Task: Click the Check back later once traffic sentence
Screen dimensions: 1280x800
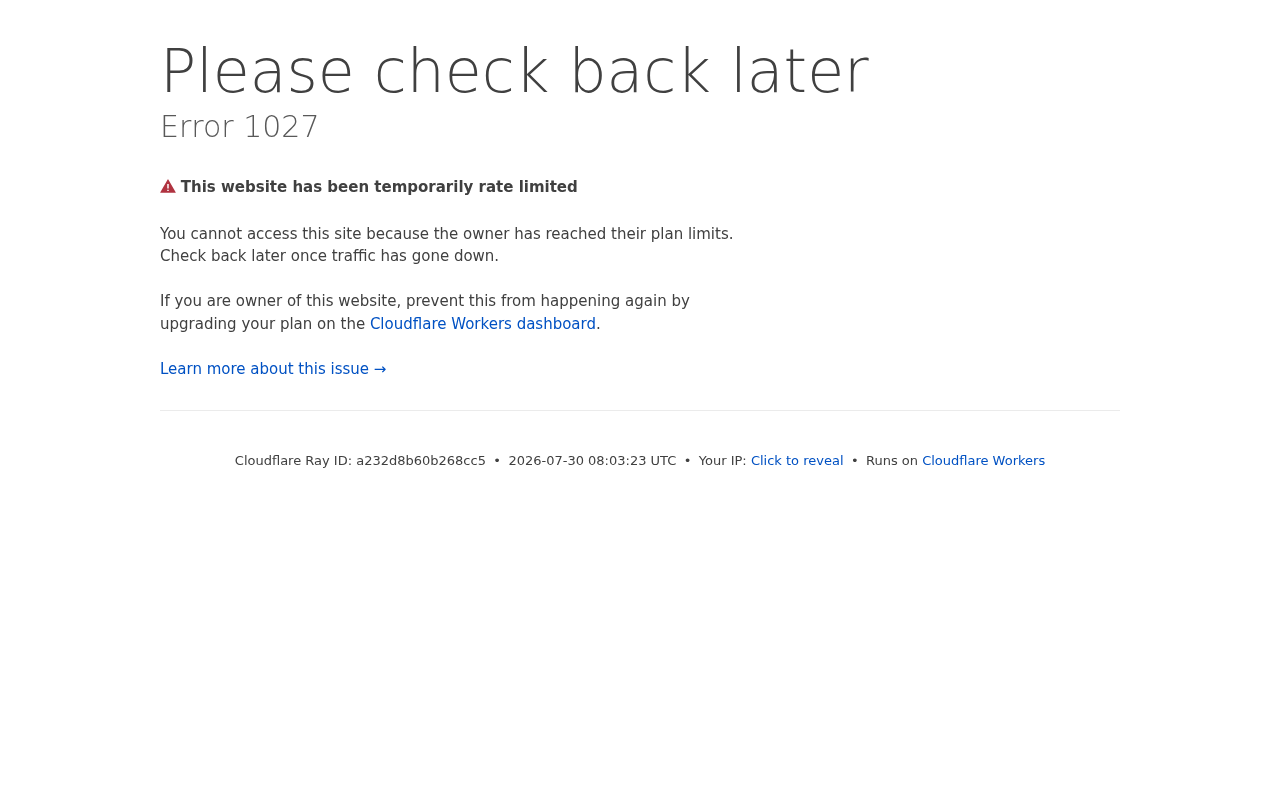Action: (x=329, y=256)
